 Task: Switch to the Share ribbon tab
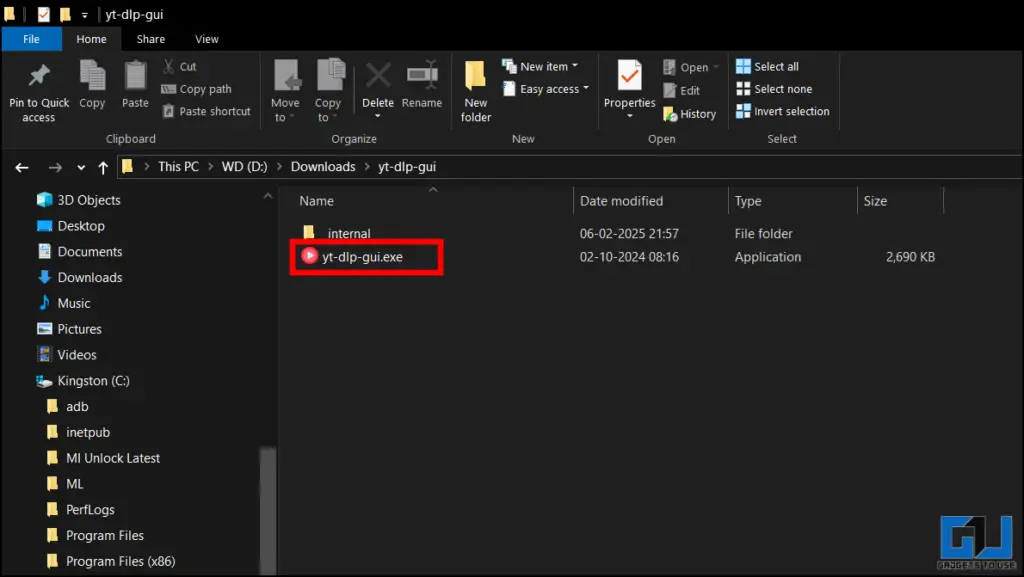click(150, 39)
